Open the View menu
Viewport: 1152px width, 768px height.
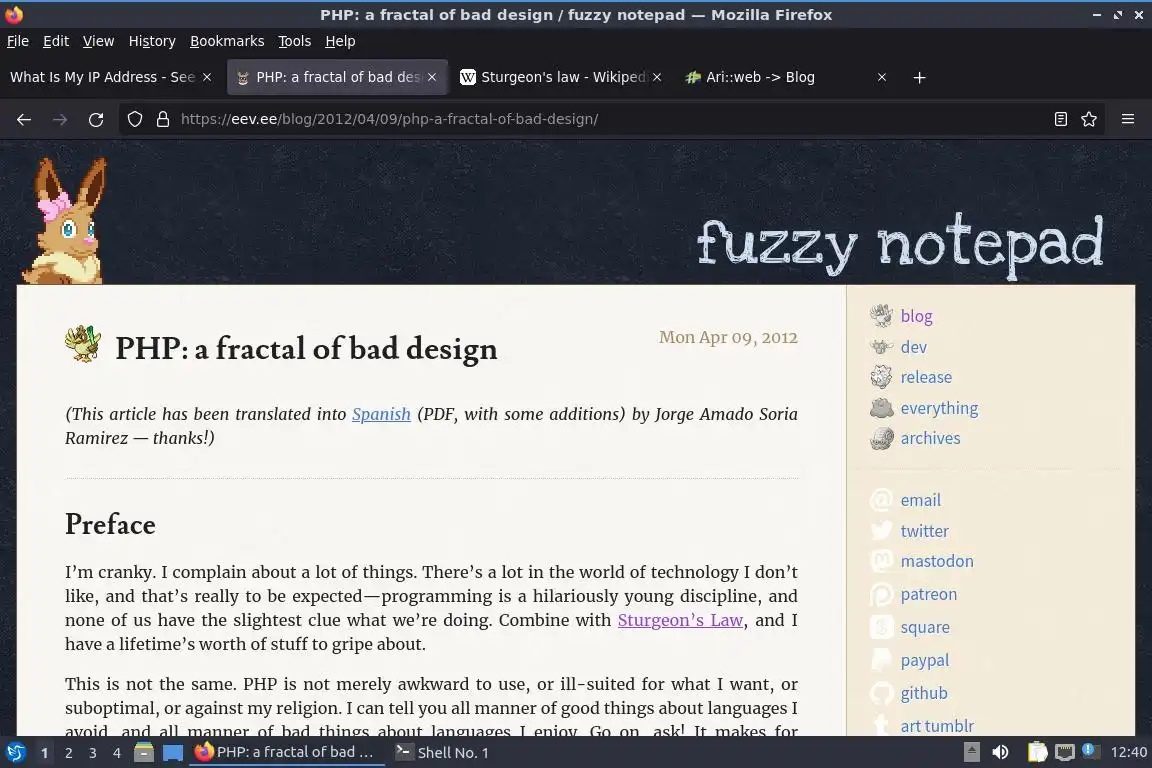point(98,41)
